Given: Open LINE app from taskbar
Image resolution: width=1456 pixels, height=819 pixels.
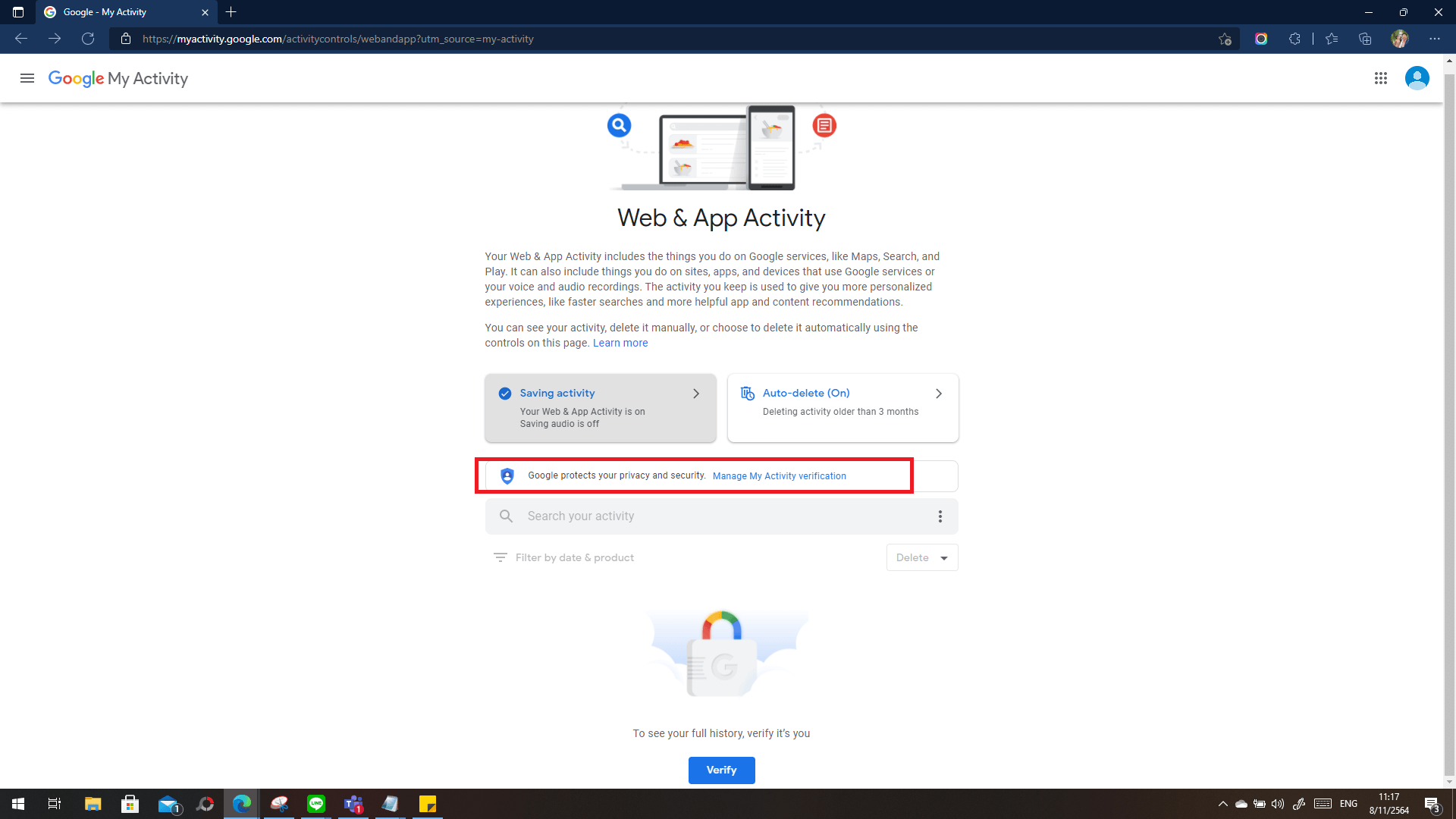Looking at the screenshot, I should point(316,804).
